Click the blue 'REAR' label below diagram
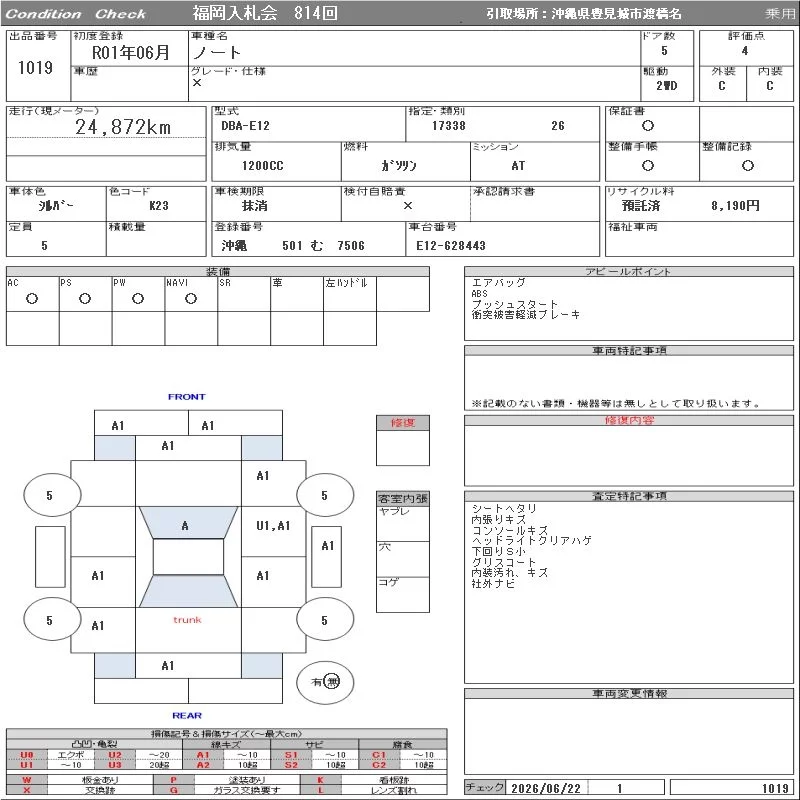Viewport: 800px width, 800px height. point(187,715)
